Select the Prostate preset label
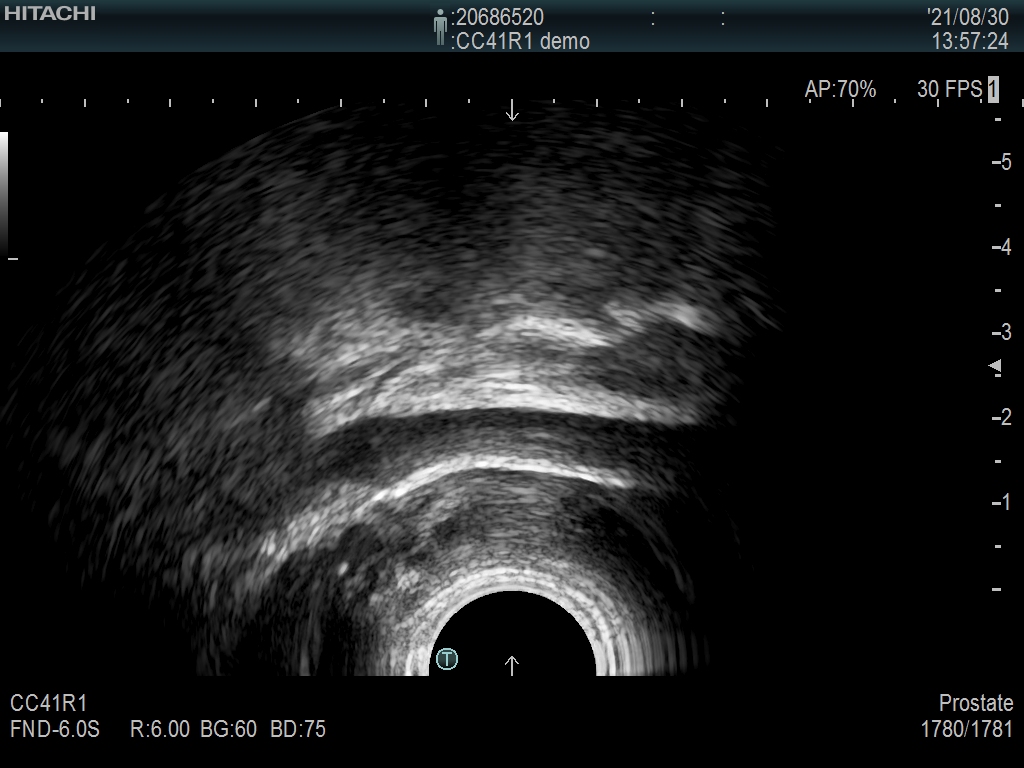The height and width of the screenshot is (768, 1024). coord(976,703)
